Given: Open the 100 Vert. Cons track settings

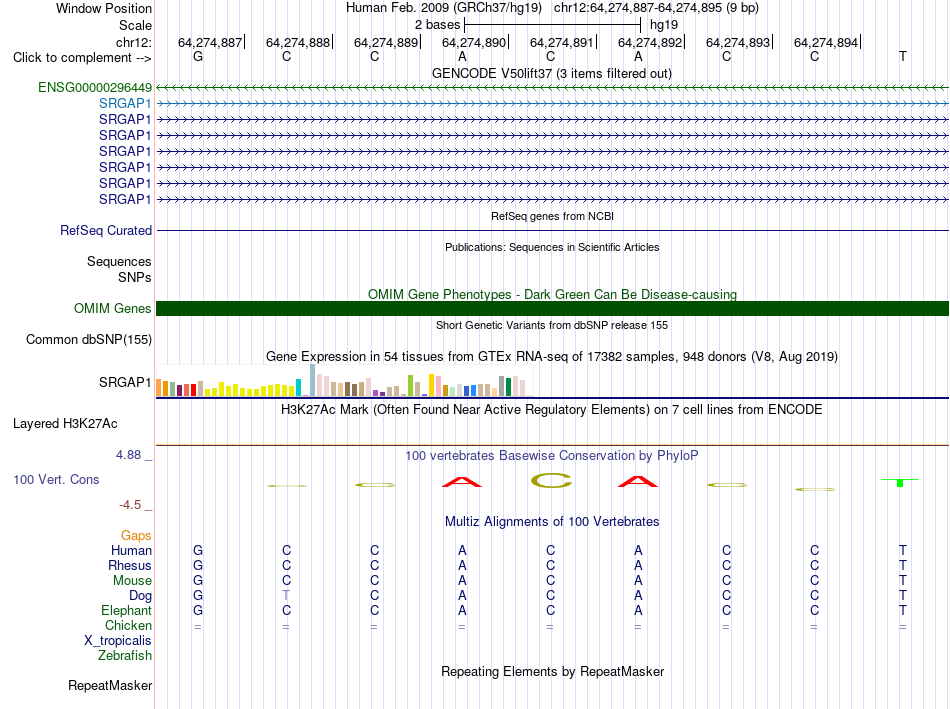Looking at the screenshot, I should click(x=56, y=479).
